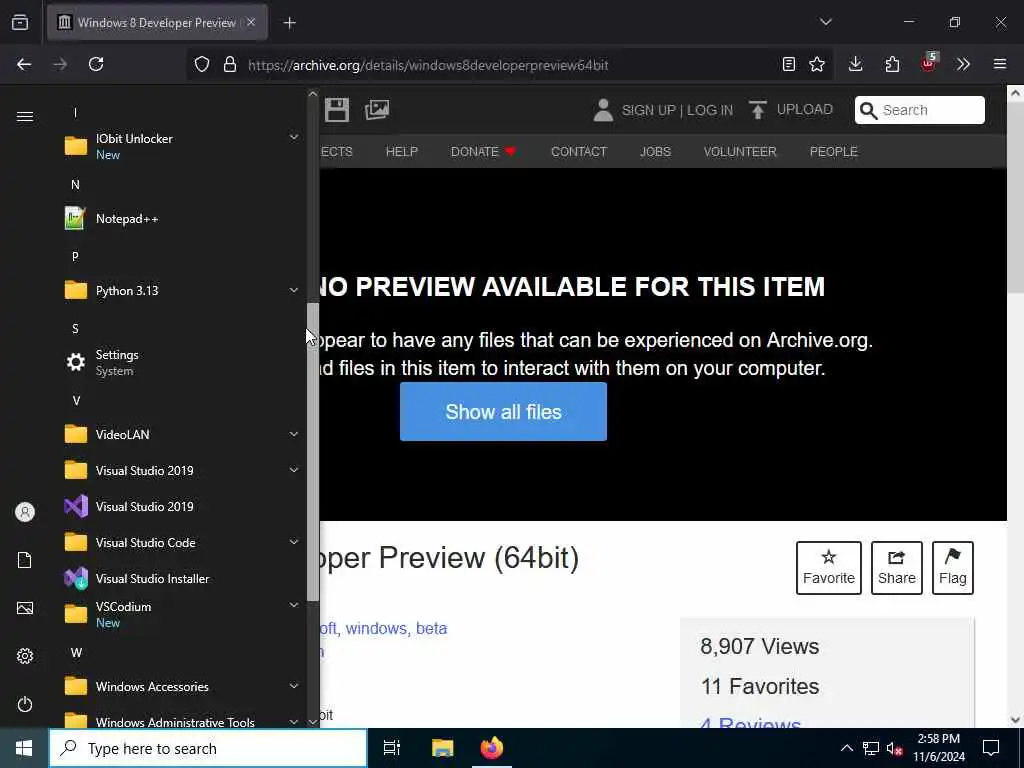Click the archive.org Search box
Viewport: 1024px width, 768px height.
[920, 110]
